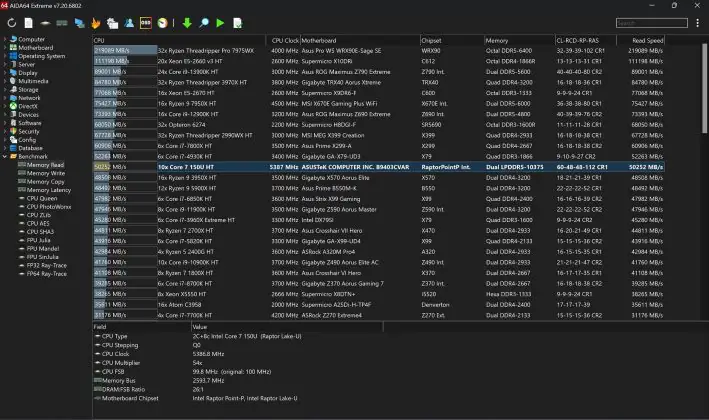Open the CPU Queen benchmark
Viewport: 709px width, 420px height.
pyautogui.click(x=42, y=198)
